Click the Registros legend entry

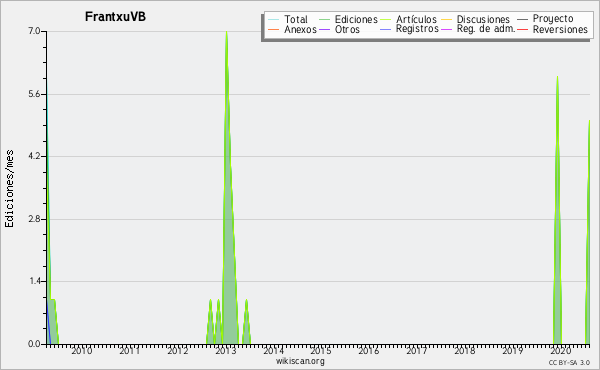pos(409,29)
